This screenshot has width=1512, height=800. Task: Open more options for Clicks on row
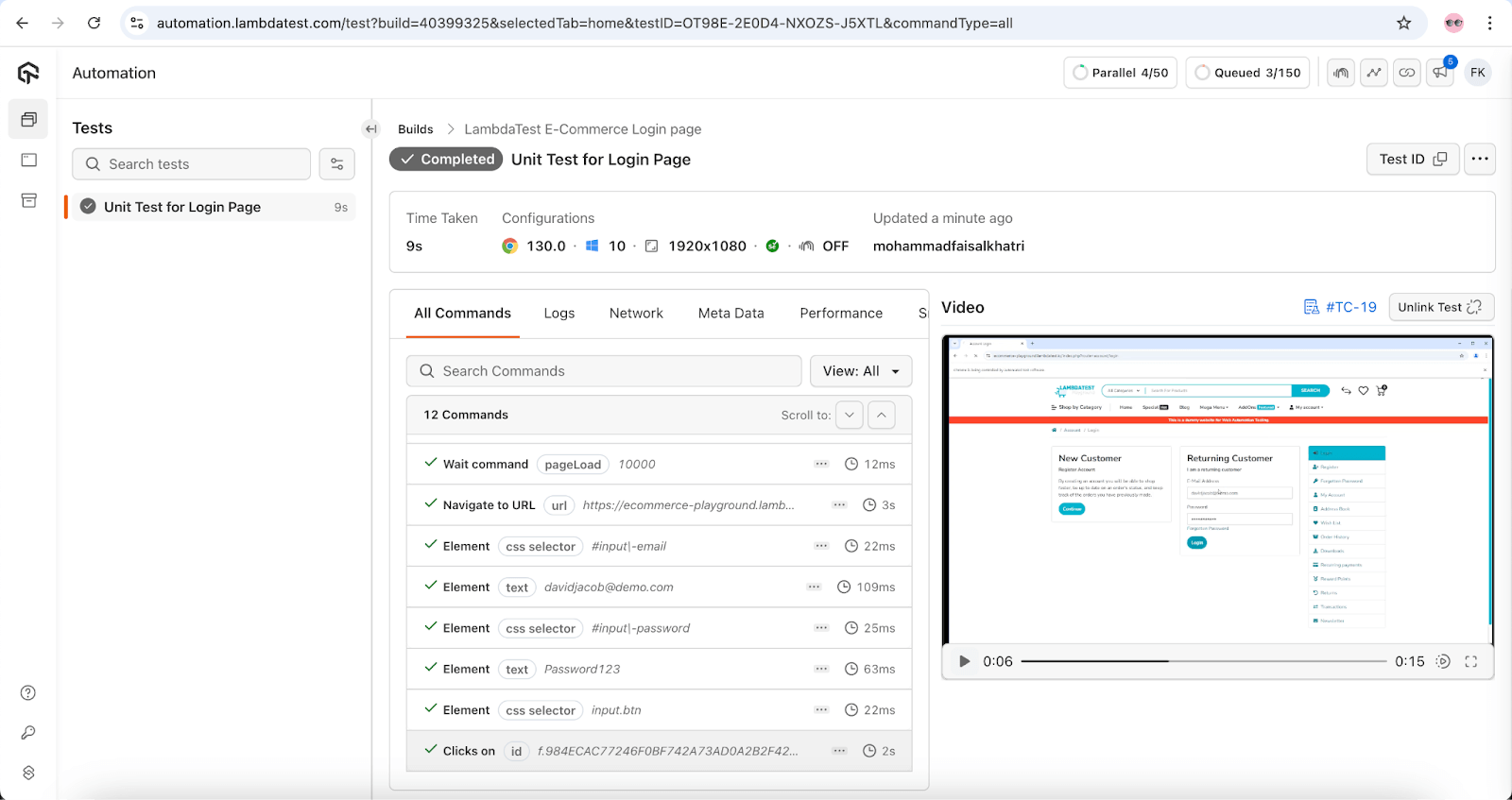click(839, 751)
